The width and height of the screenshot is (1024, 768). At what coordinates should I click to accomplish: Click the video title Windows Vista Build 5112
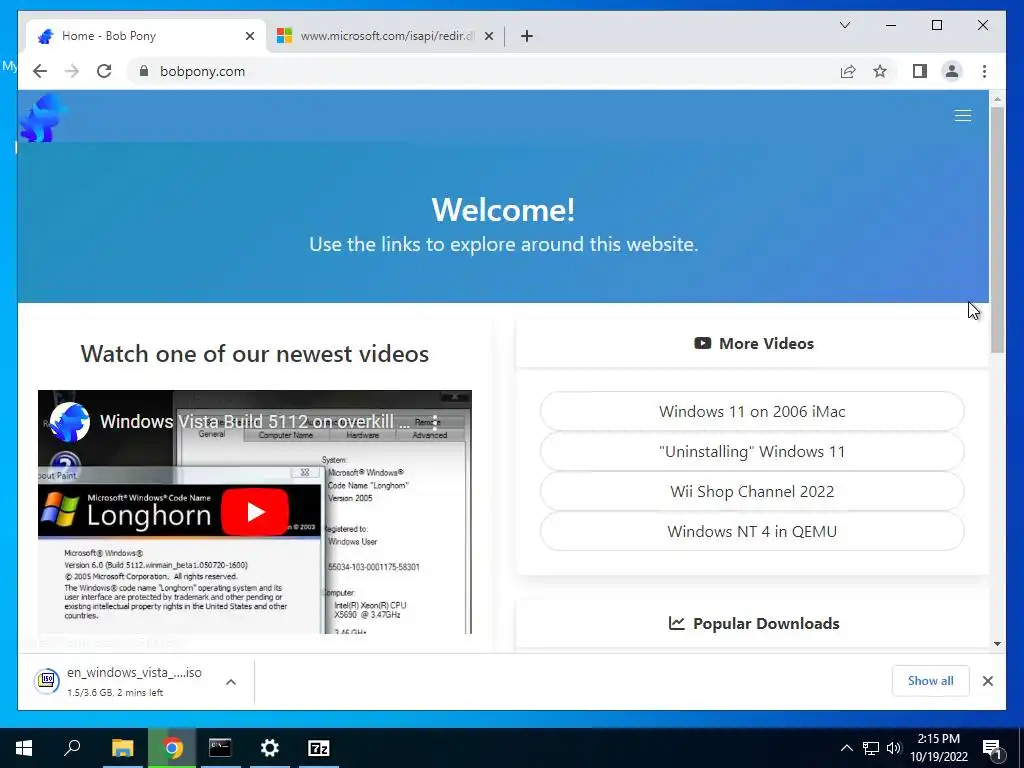pyautogui.click(x=255, y=422)
